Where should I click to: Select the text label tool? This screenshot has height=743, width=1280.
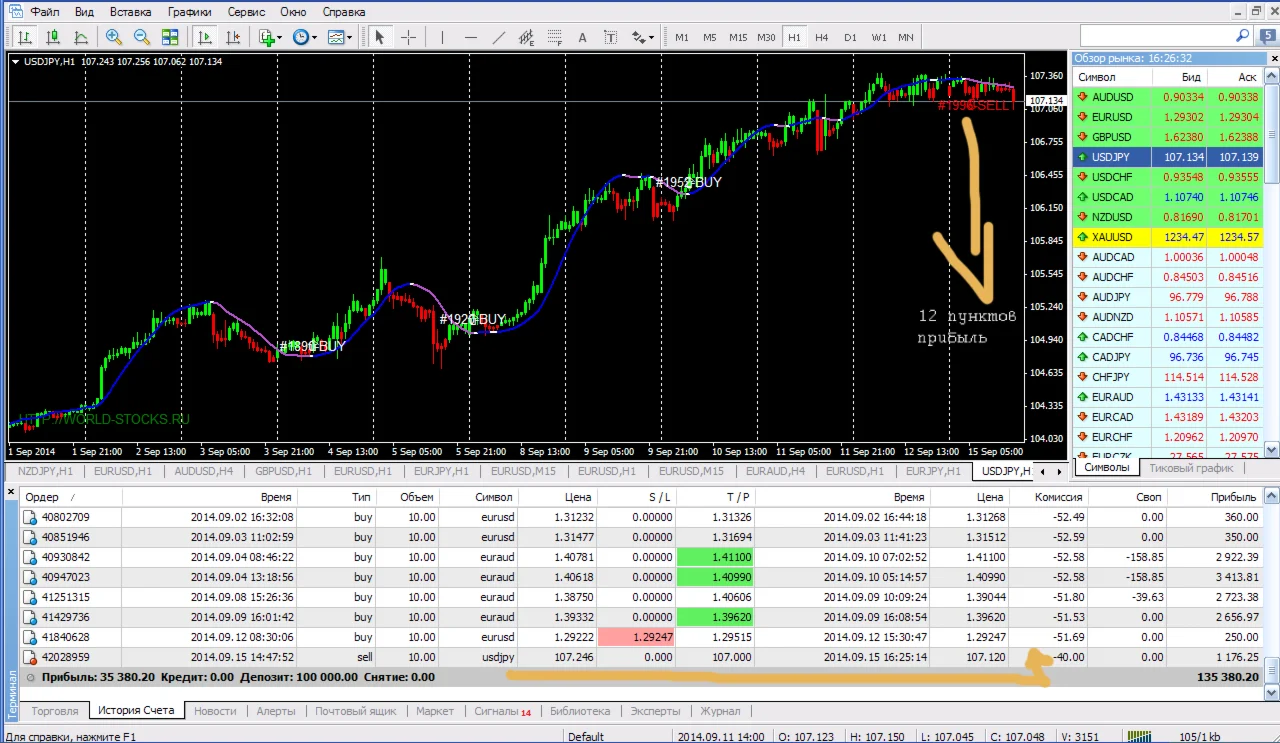(583, 37)
